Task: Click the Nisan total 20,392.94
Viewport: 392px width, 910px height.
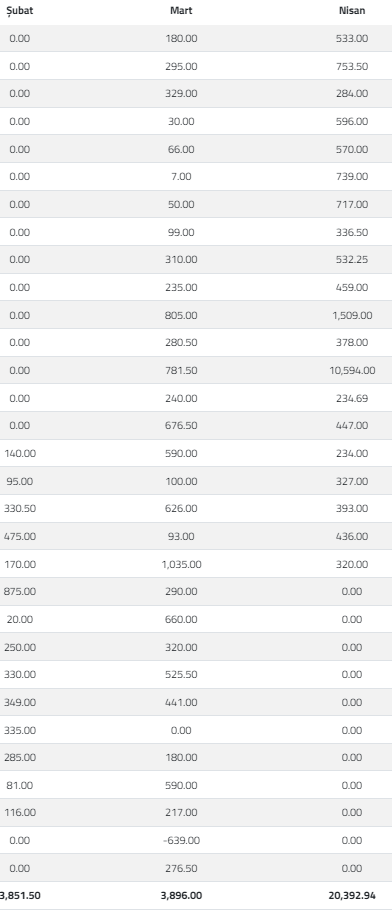Action: [x=352, y=895]
